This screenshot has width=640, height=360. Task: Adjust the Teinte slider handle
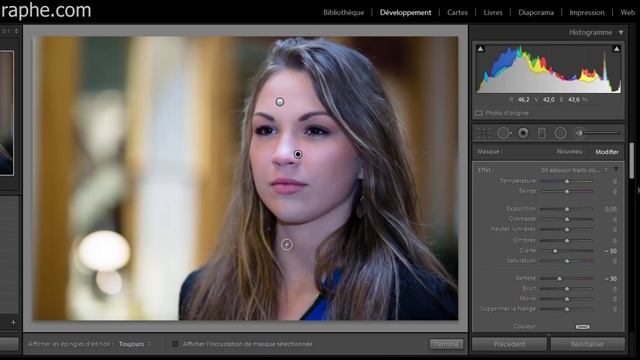[567, 191]
